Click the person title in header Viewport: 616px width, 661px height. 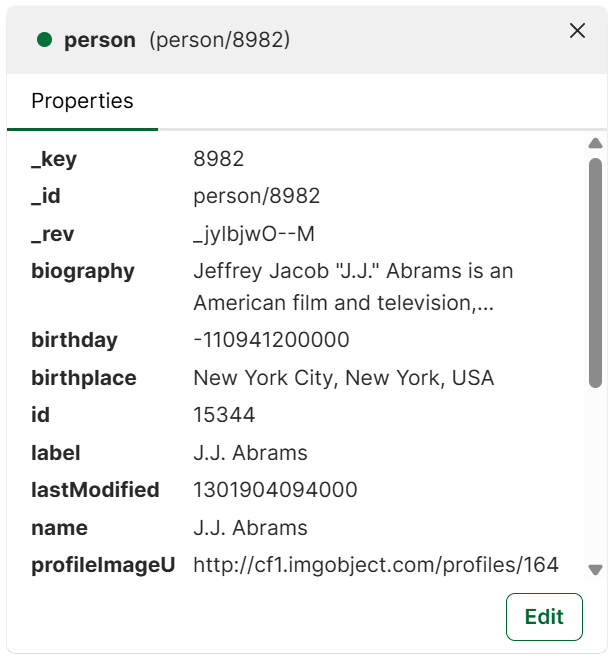(x=100, y=40)
